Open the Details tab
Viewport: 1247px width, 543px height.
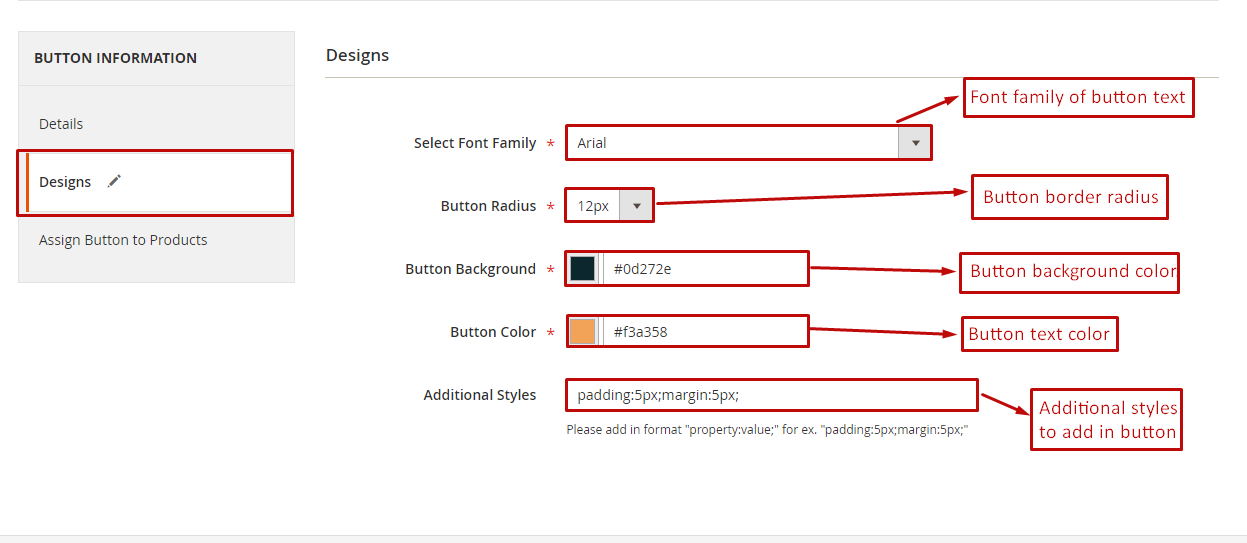(x=61, y=124)
